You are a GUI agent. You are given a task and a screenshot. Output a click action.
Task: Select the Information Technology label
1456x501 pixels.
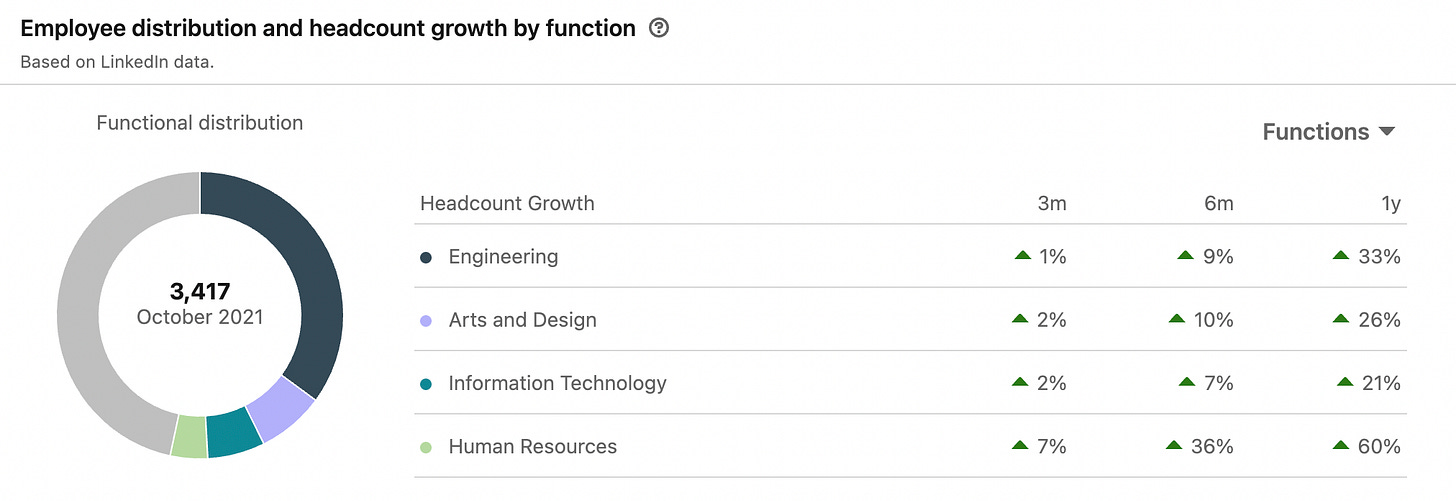coord(557,383)
